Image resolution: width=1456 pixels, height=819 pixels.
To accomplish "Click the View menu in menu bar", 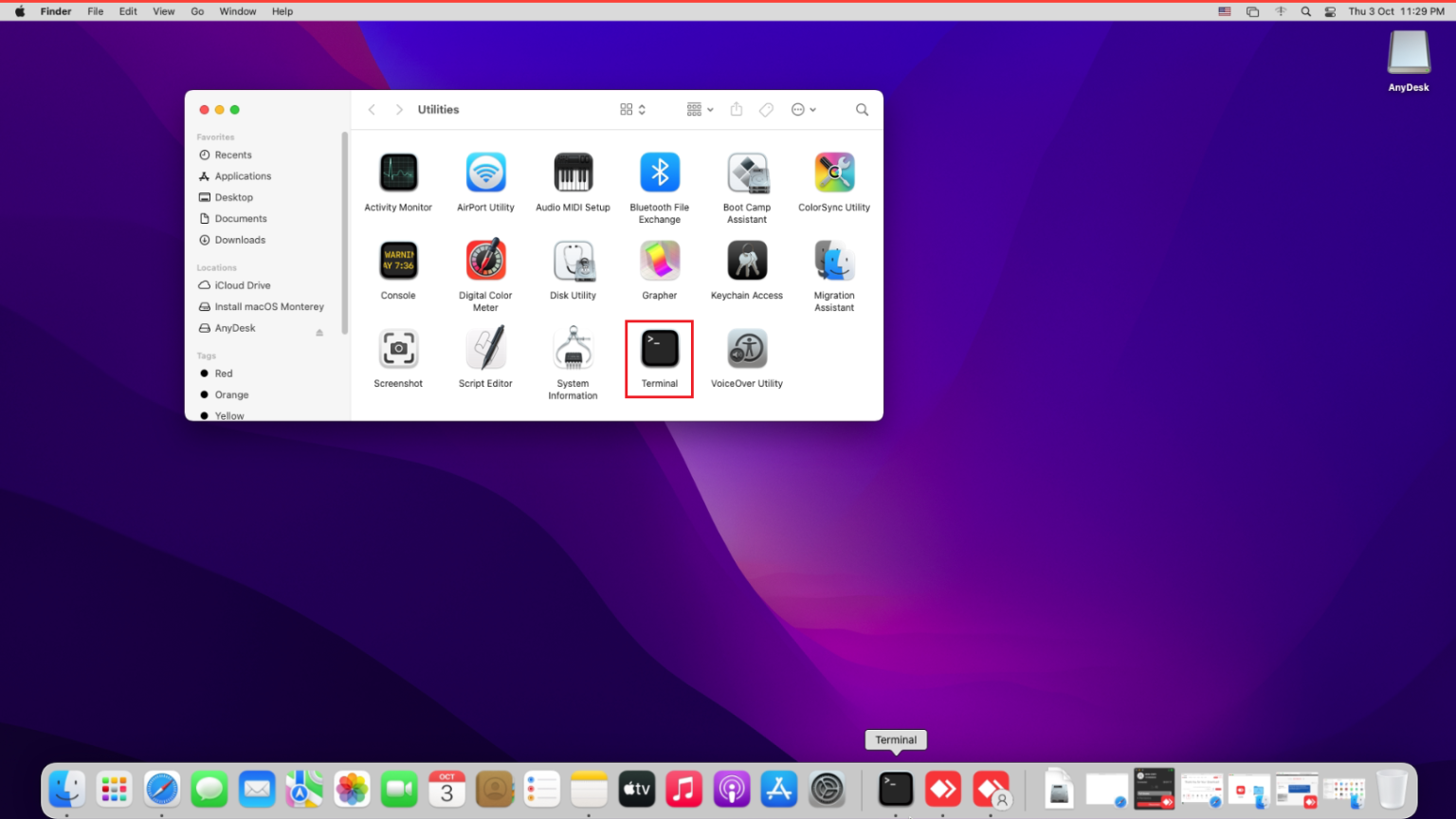I will click(x=163, y=10).
